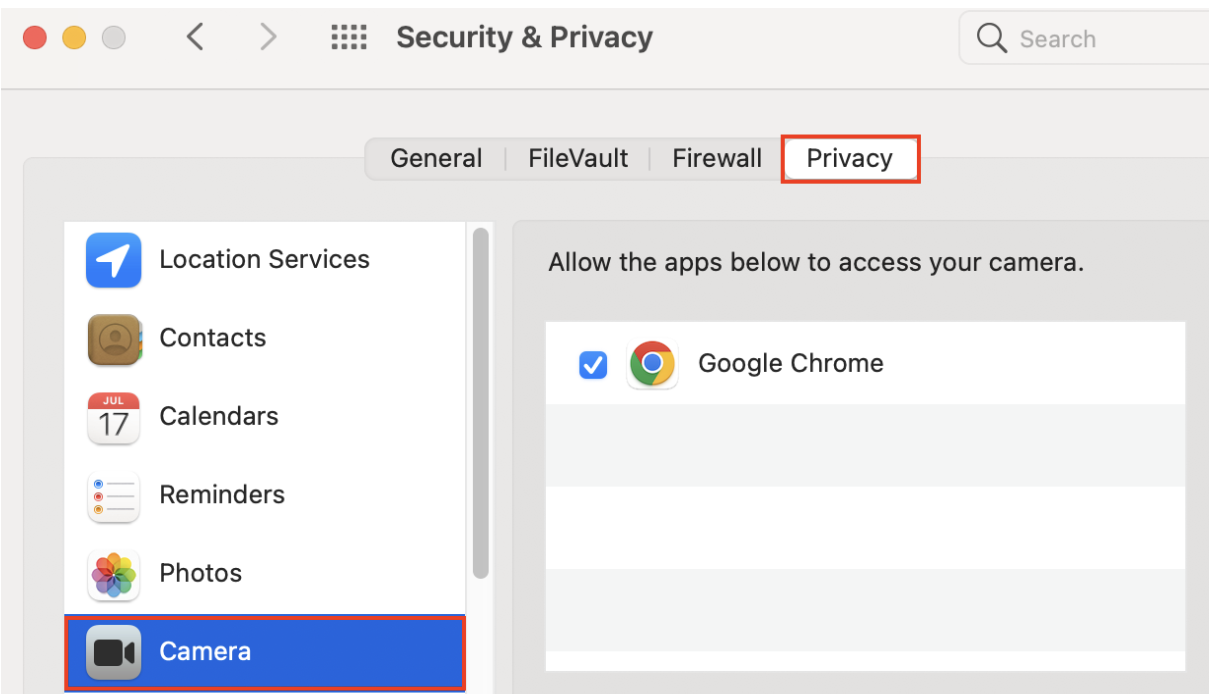Click the Location Services arrow icon
This screenshot has width=1218, height=700.
pyautogui.click(x=113, y=260)
